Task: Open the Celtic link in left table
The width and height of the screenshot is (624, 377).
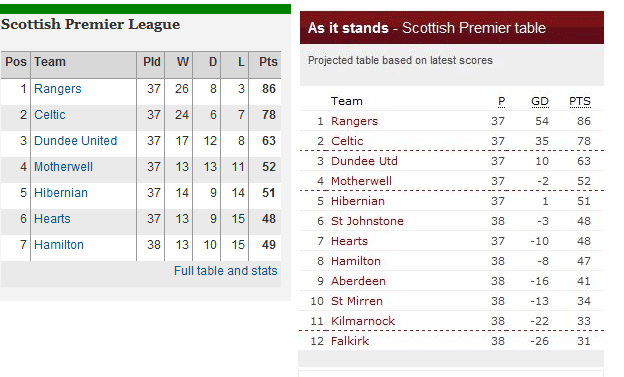Action: [50, 115]
